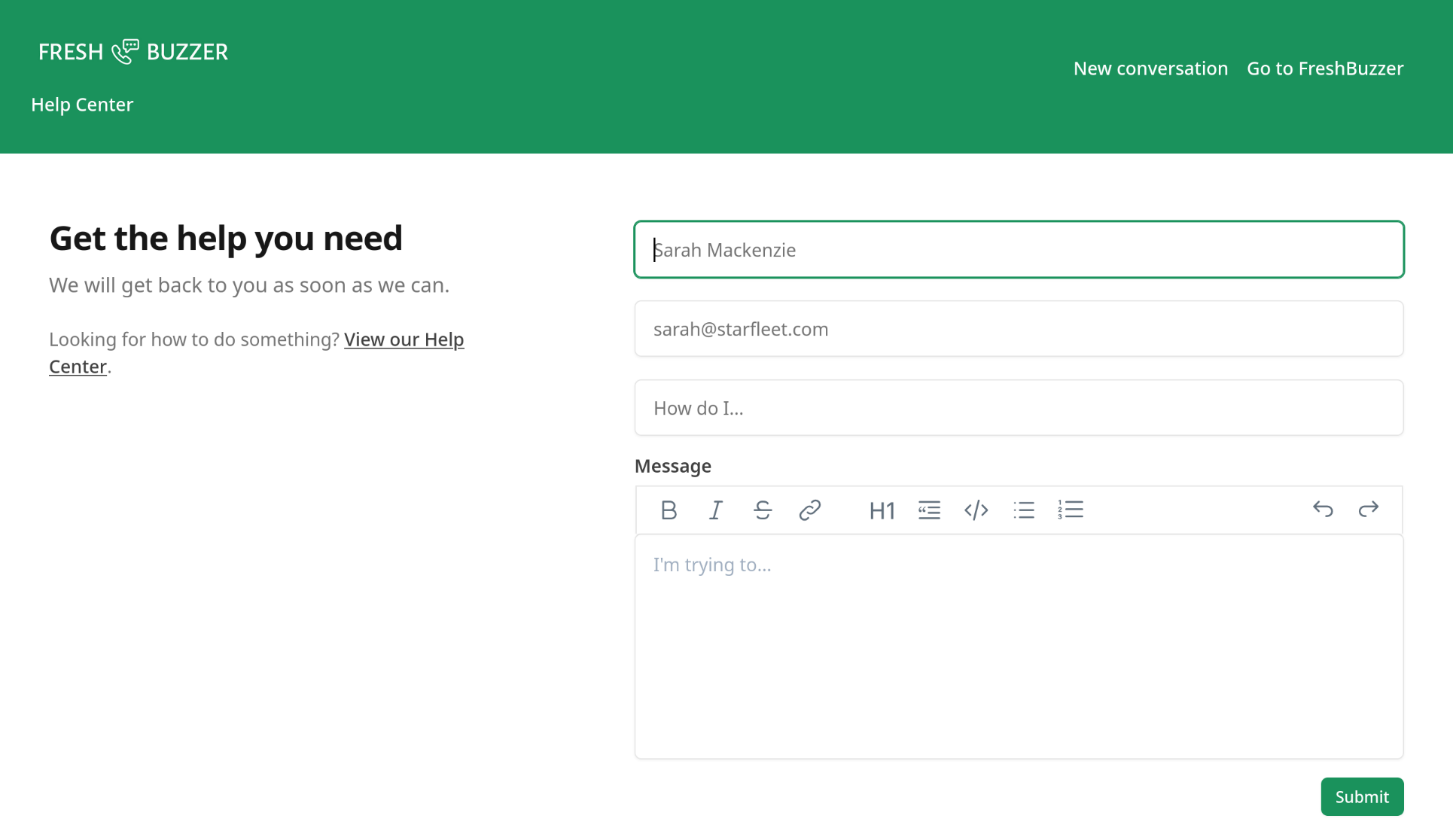Redo the last editor action
The image size is (1453, 840).
tap(1368, 510)
